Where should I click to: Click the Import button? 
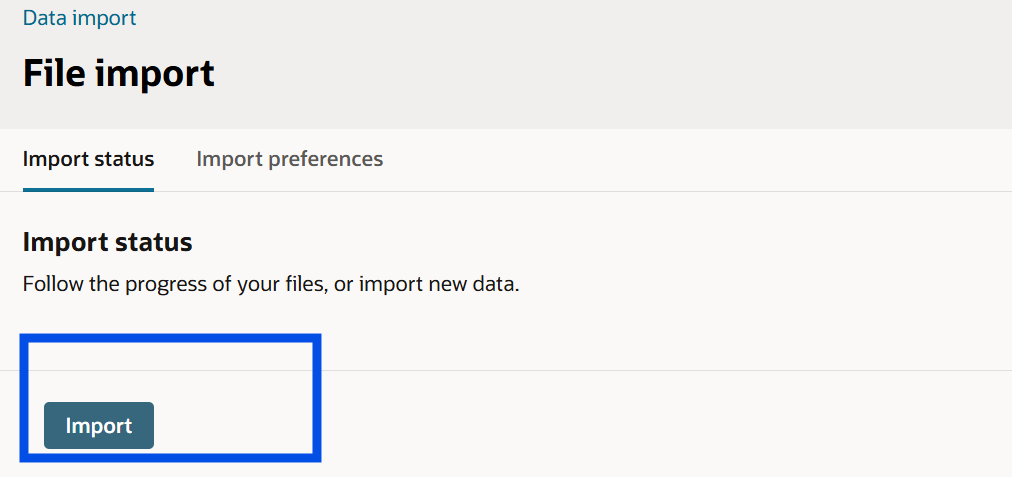(x=99, y=425)
